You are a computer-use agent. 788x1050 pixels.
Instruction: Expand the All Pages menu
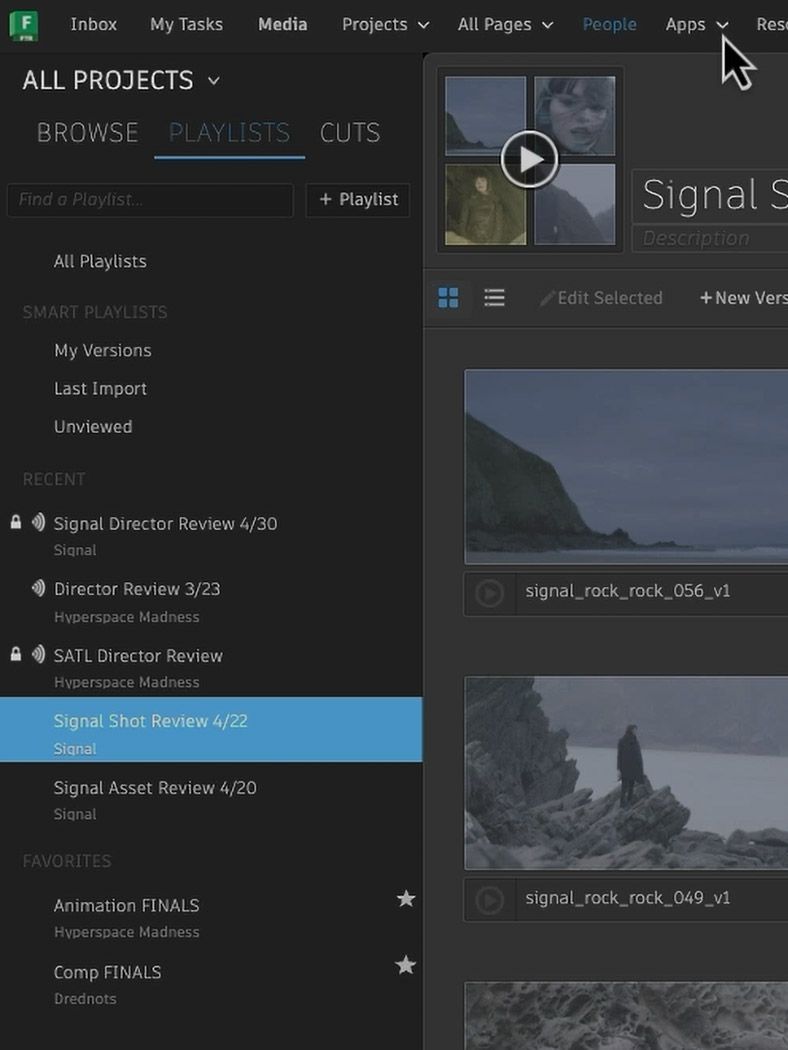505,25
